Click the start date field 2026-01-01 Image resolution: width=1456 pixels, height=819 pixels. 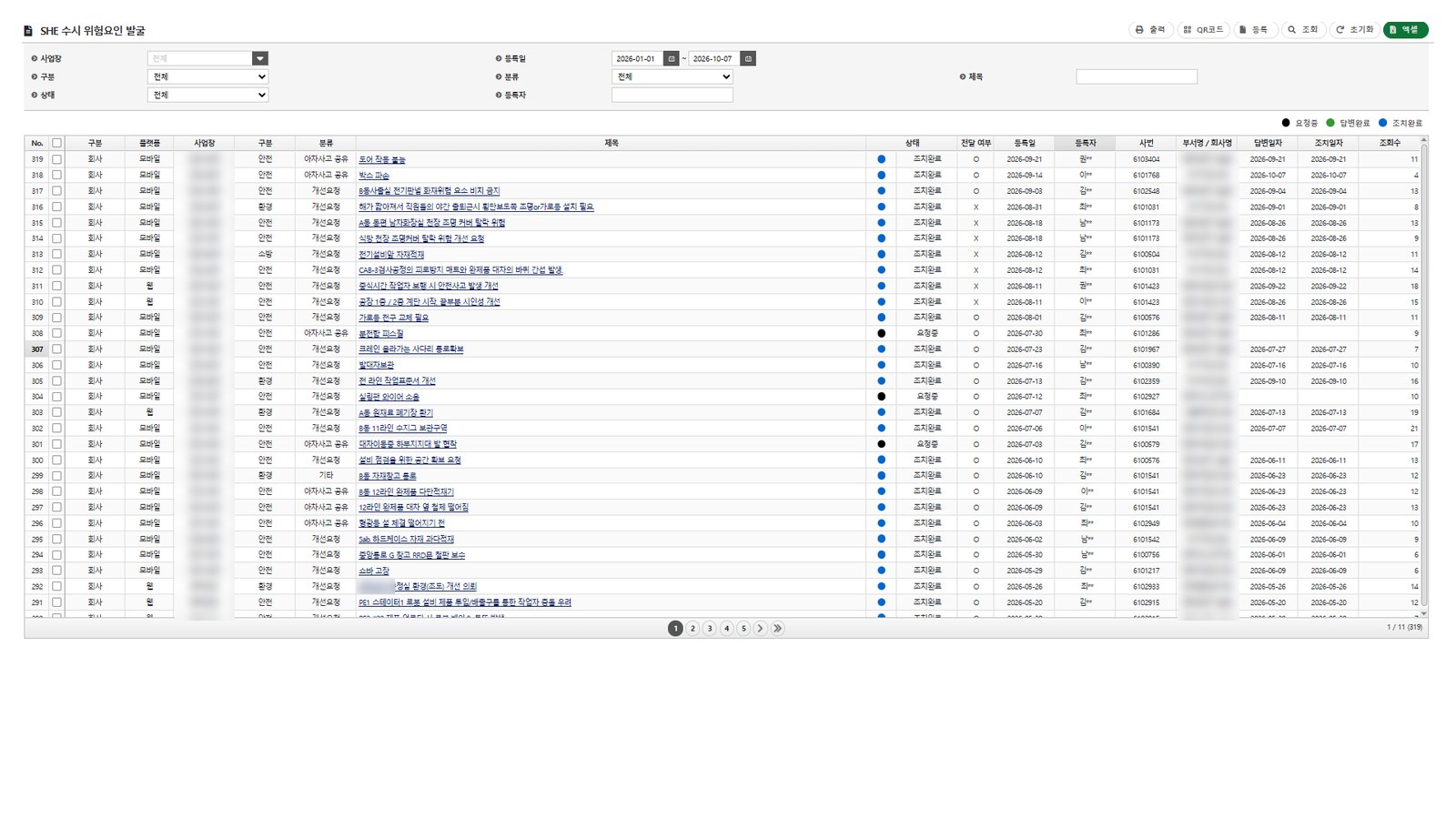point(637,58)
